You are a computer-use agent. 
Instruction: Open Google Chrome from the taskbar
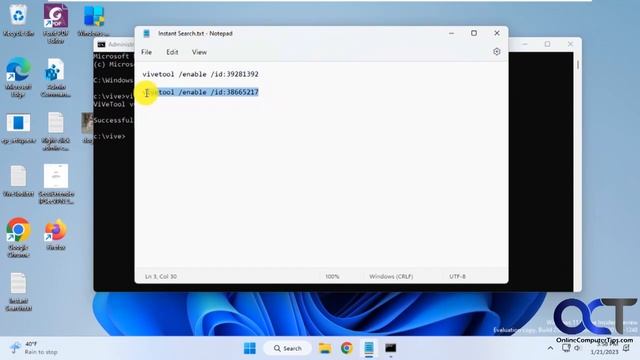point(347,348)
